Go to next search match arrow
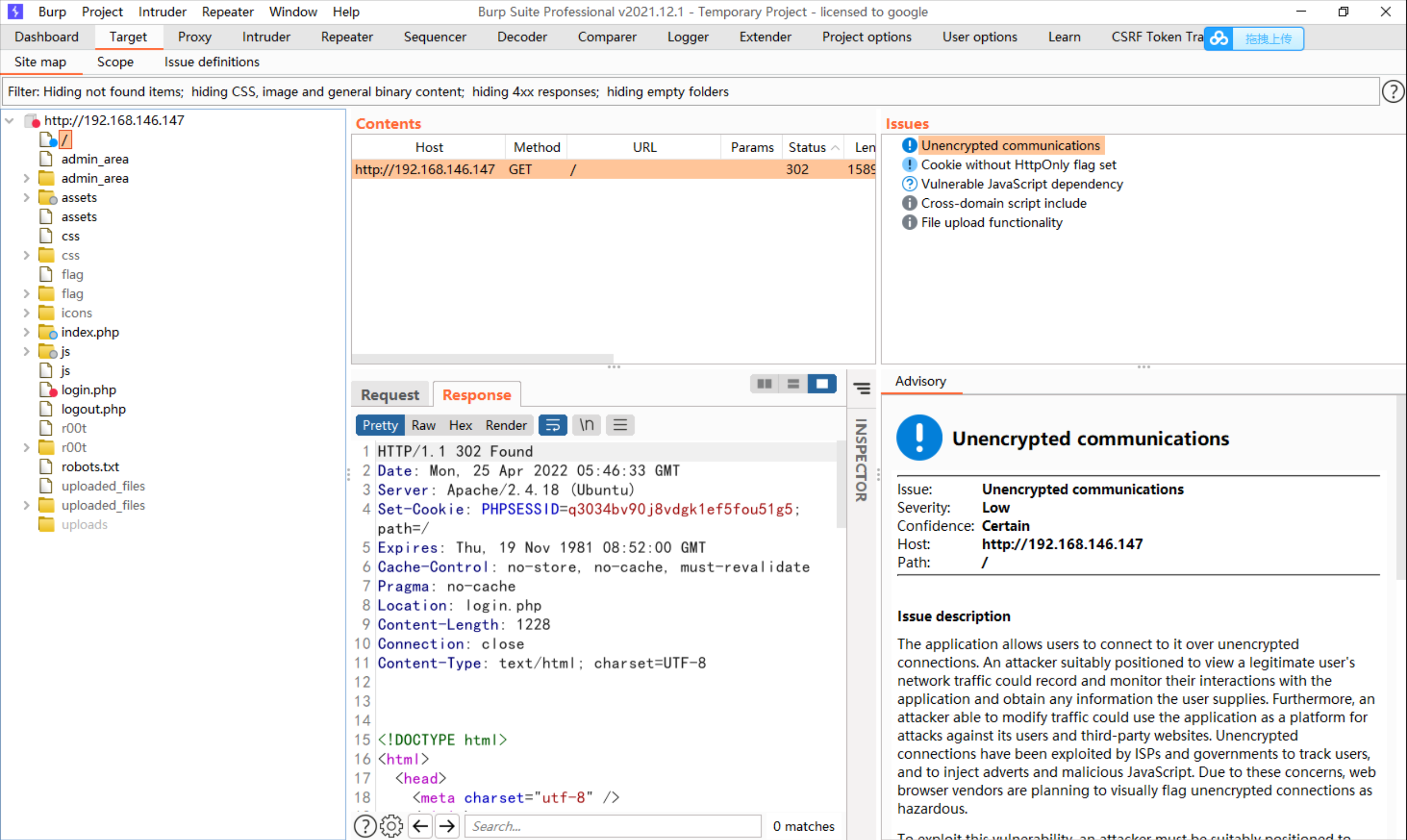The width and height of the screenshot is (1407, 840). [447, 826]
